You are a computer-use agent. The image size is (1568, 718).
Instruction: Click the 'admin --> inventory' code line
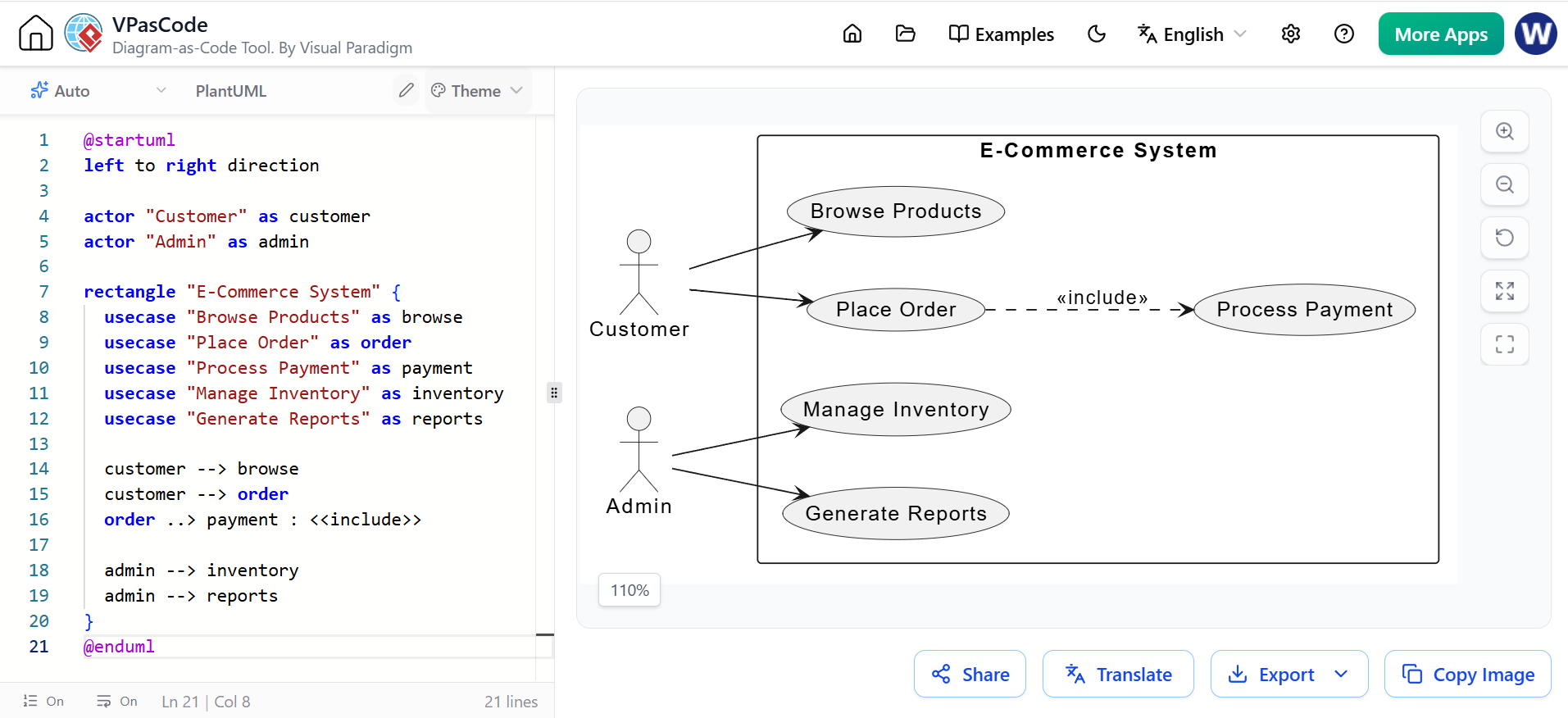pyautogui.click(x=202, y=570)
